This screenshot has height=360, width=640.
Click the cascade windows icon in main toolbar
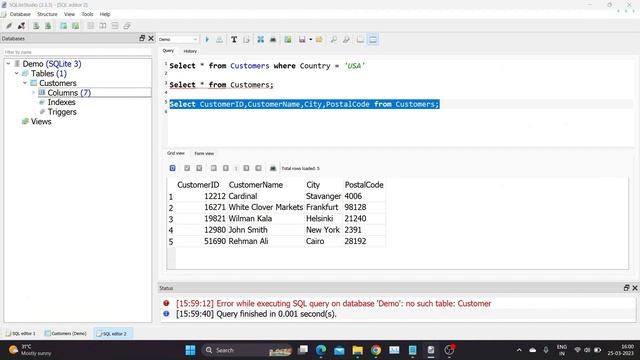(127, 26)
